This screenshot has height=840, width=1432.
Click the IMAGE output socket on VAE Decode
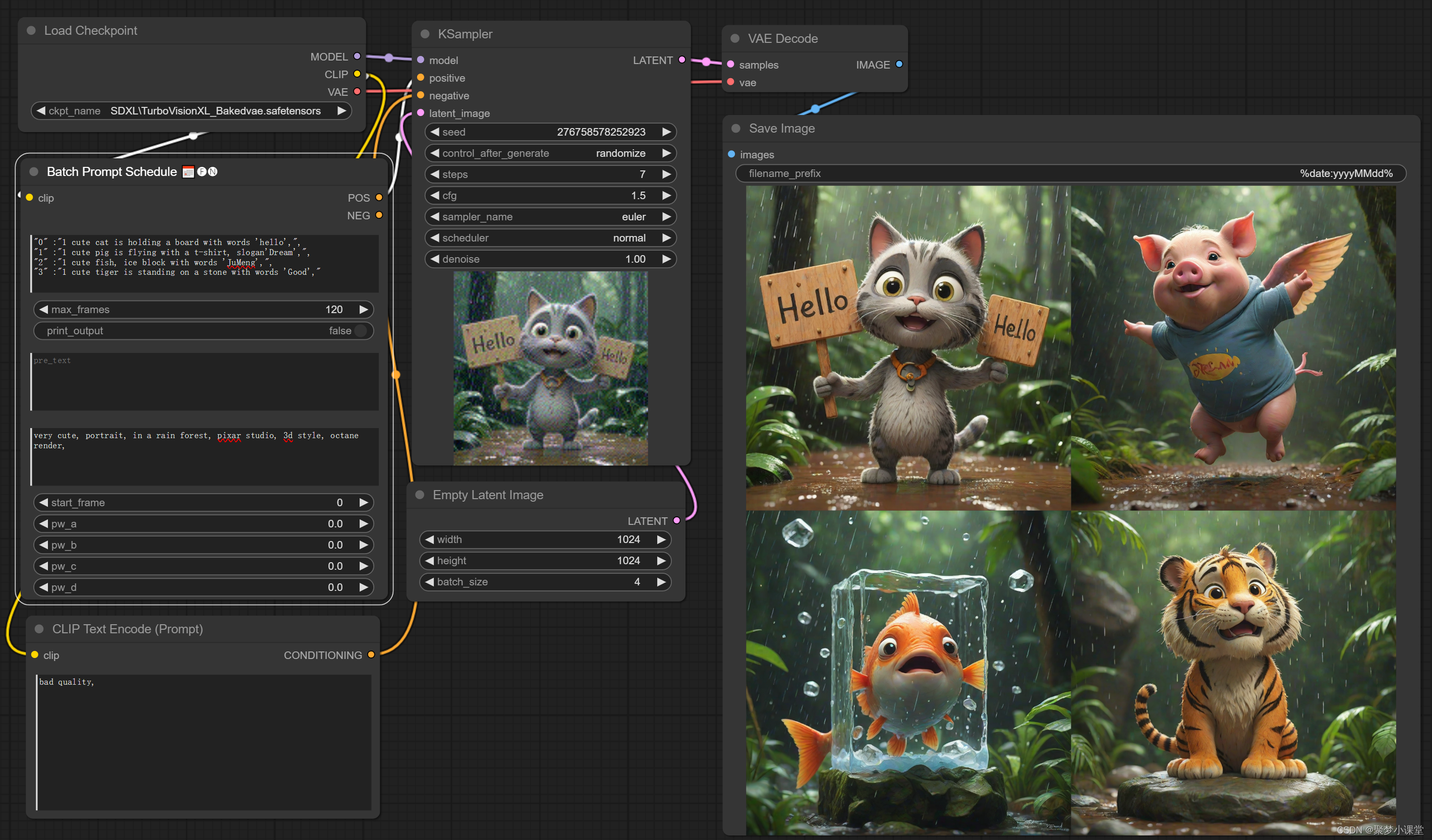[x=899, y=64]
